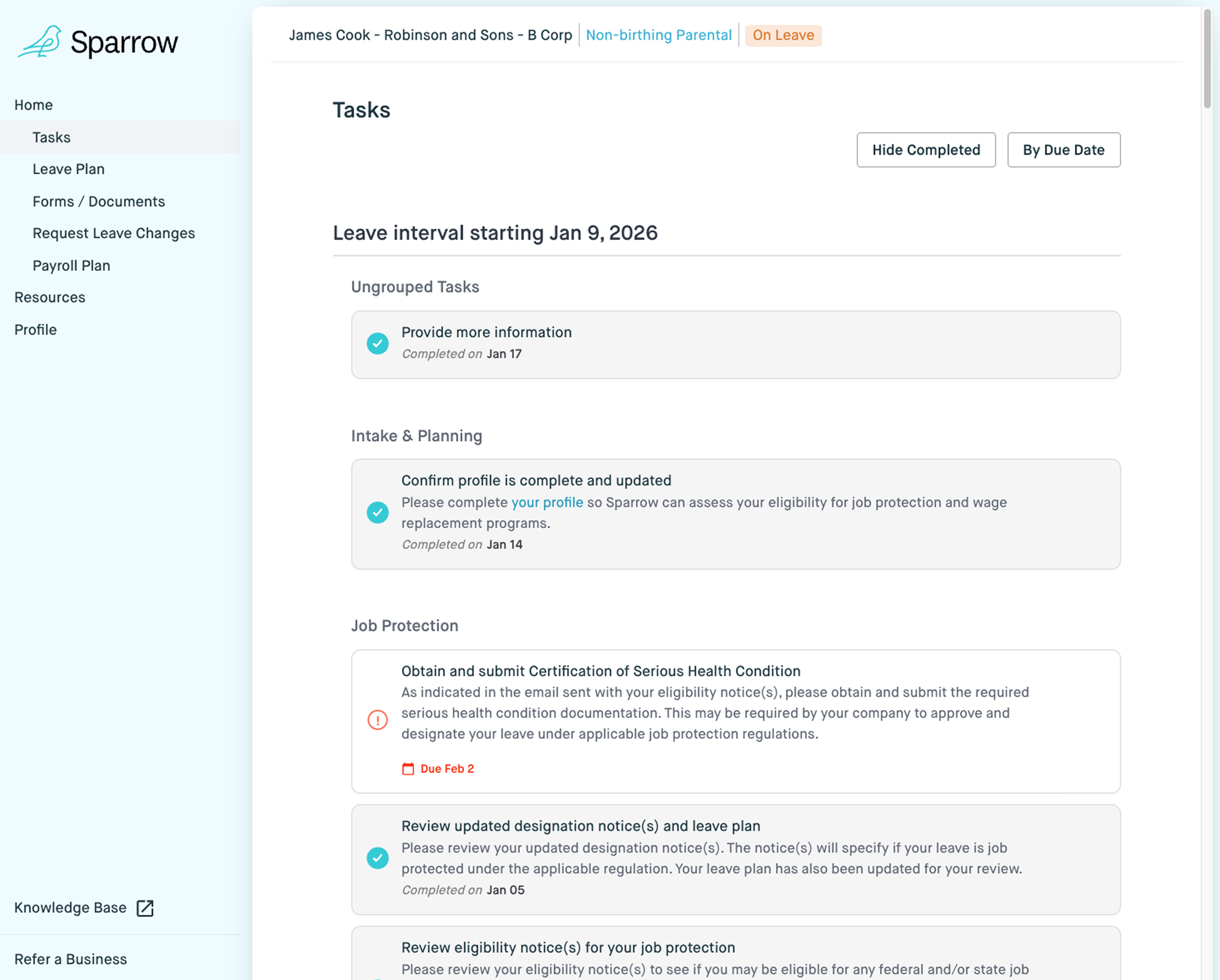Image resolution: width=1220 pixels, height=980 pixels.
Task: Click red alert icon on Certification task
Action: (x=377, y=720)
